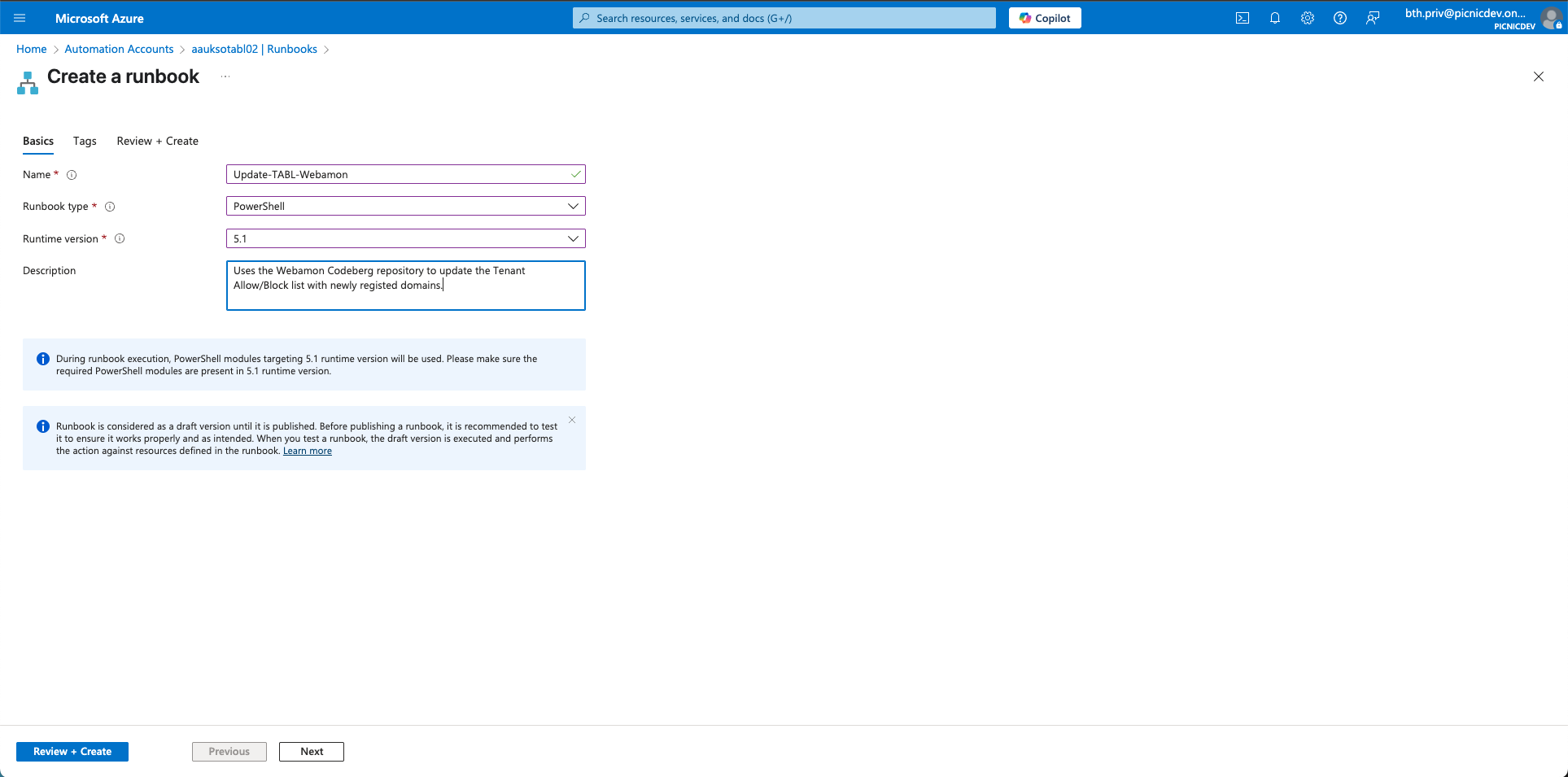This screenshot has width=1568, height=777.
Task: Click the green checkmark in the Name field
Action: 575,174
